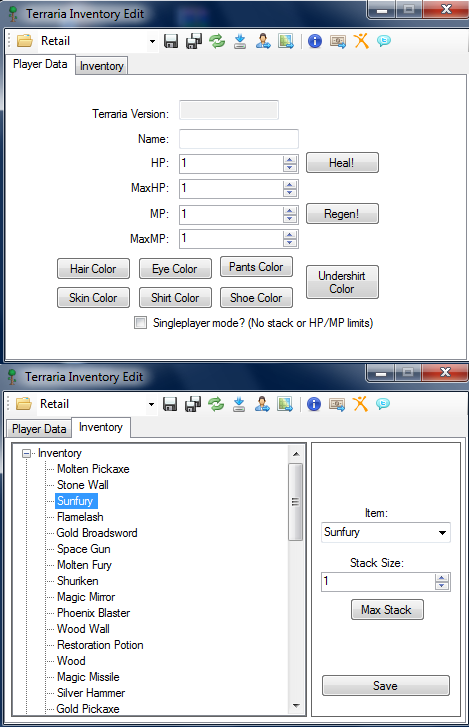The width and height of the screenshot is (469, 727).
Task: Select Phoenix Blaster in the inventory tree
Action: pyautogui.click(x=94, y=613)
